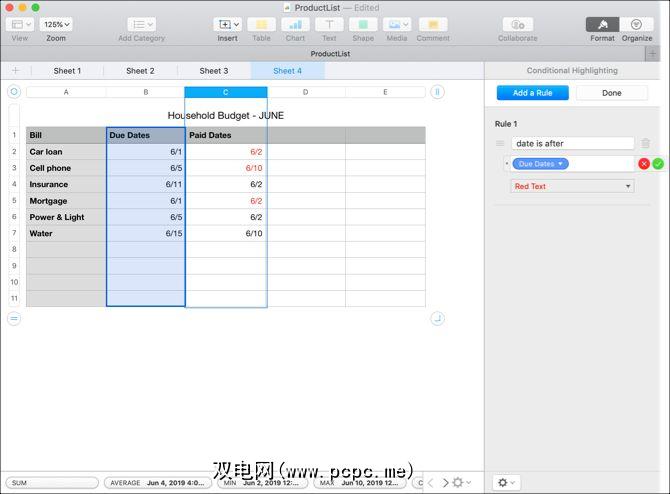670x494 pixels.
Task: Switch to the Sheet 3 tab
Action: pyautogui.click(x=214, y=71)
